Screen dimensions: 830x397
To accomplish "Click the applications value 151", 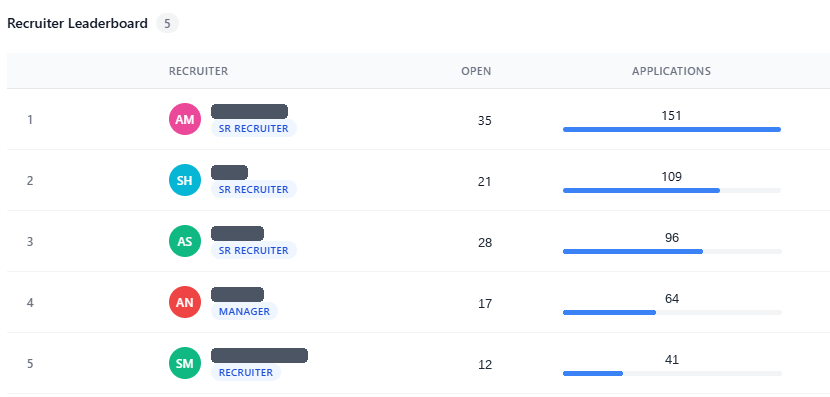I will (671, 115).
